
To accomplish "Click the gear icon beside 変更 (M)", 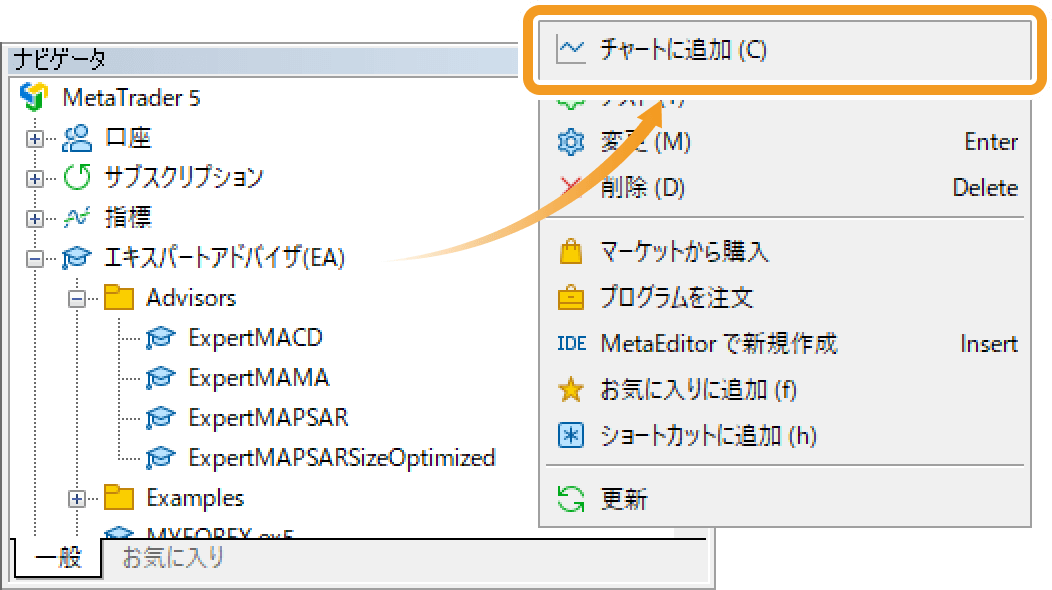I will pyautogui.click(x=571, y=142).
